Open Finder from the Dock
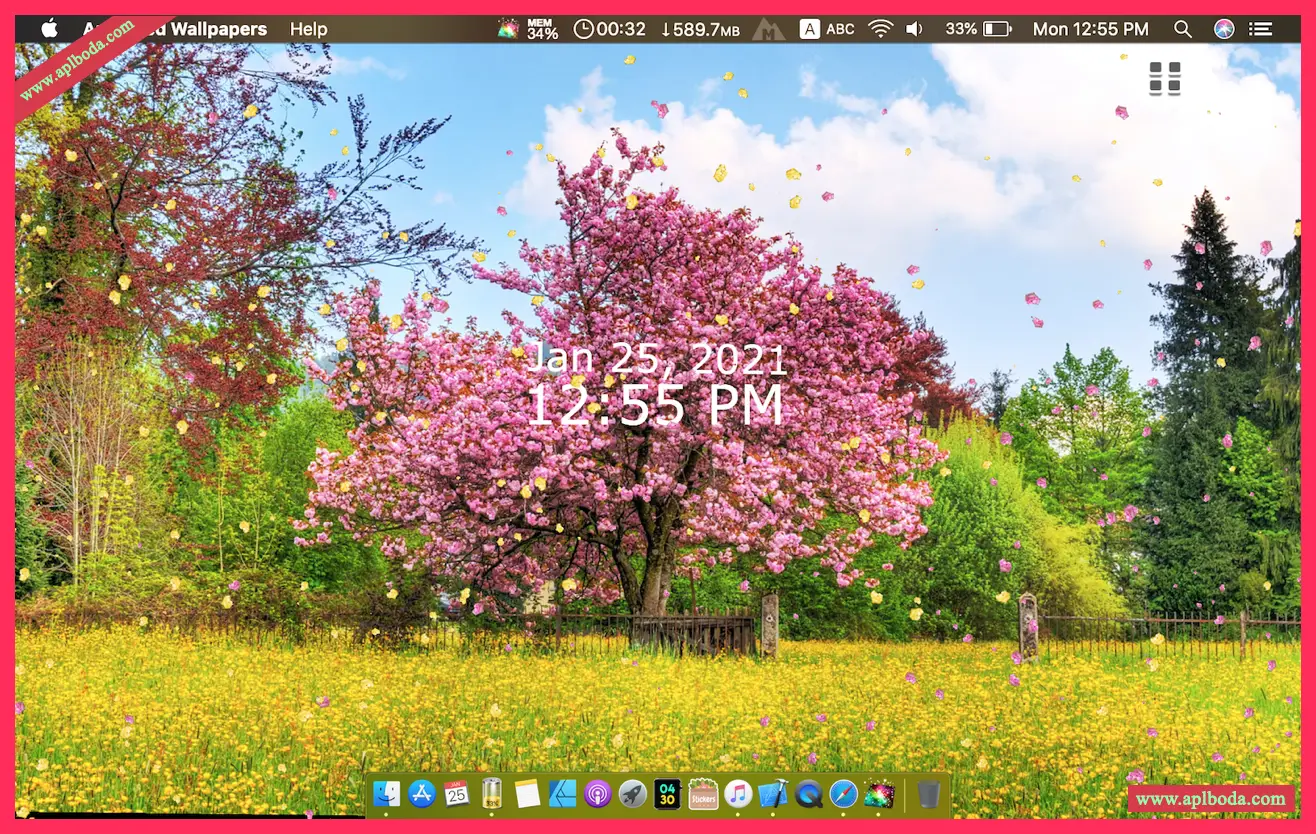Image resolution: width=1316 pixels, height=834 pixels. tap(386, 794)
